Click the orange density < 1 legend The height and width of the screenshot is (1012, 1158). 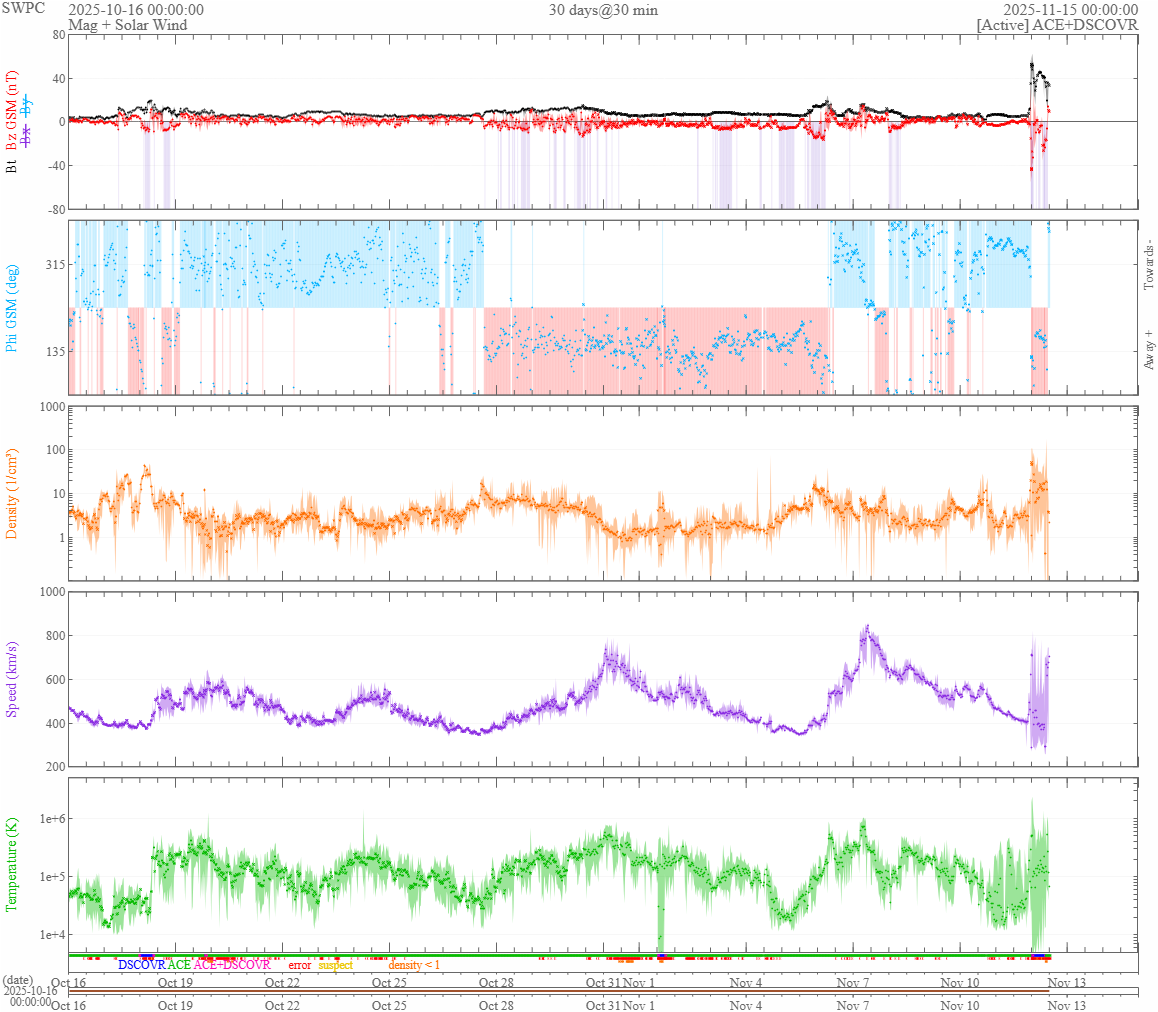(414, 965)
